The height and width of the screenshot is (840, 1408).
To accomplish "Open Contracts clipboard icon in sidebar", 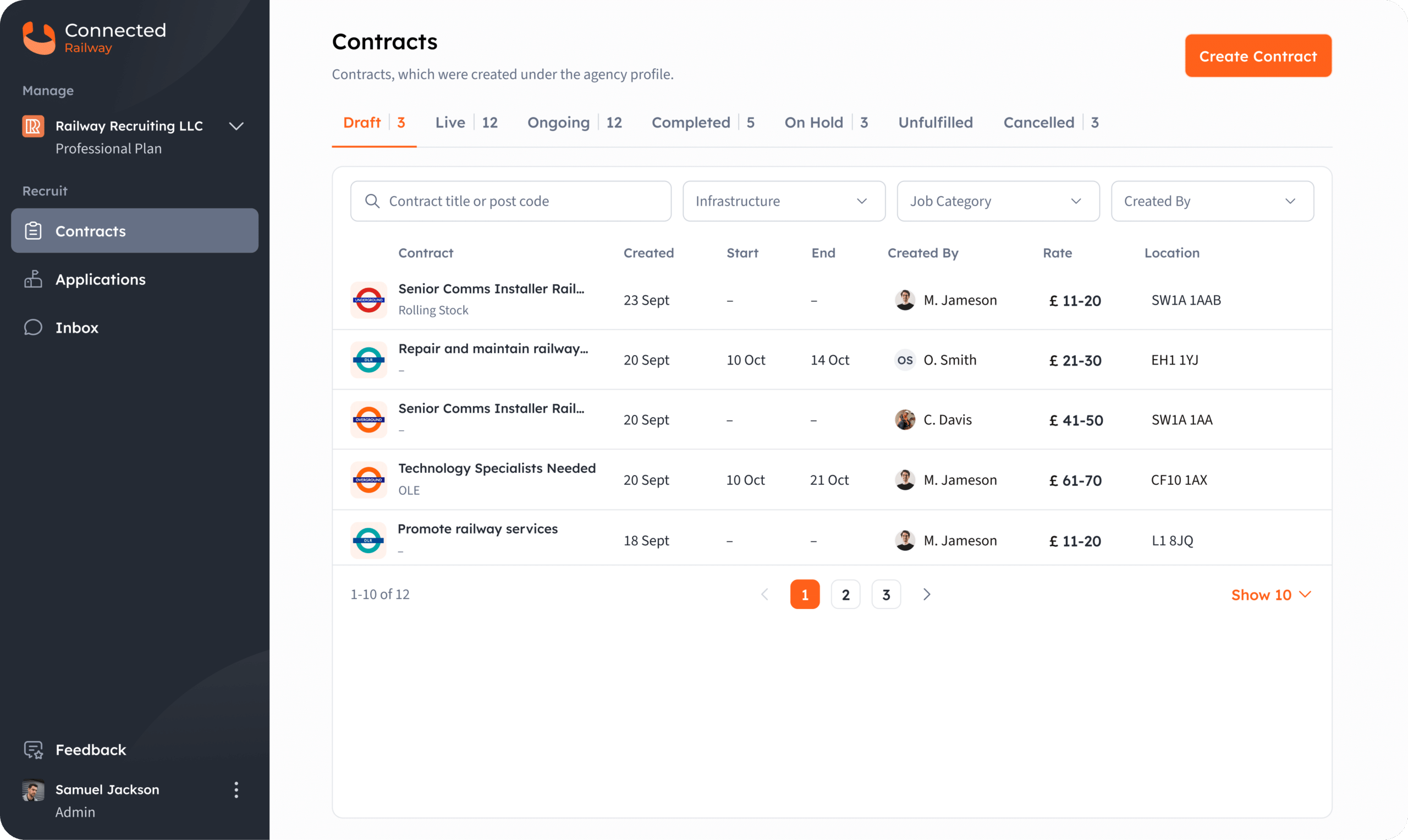I will tap(34, 231).
